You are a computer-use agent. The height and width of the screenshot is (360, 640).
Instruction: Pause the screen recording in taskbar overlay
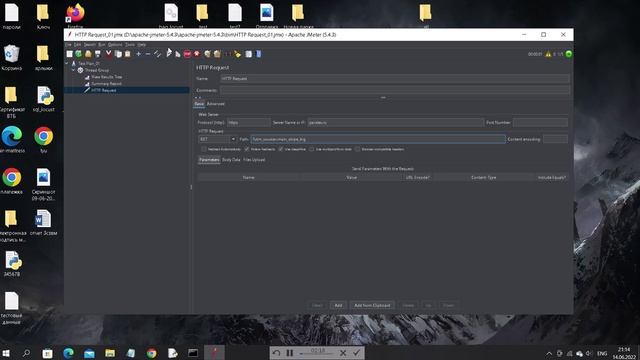pyautogui.click(x=290, y=353)
